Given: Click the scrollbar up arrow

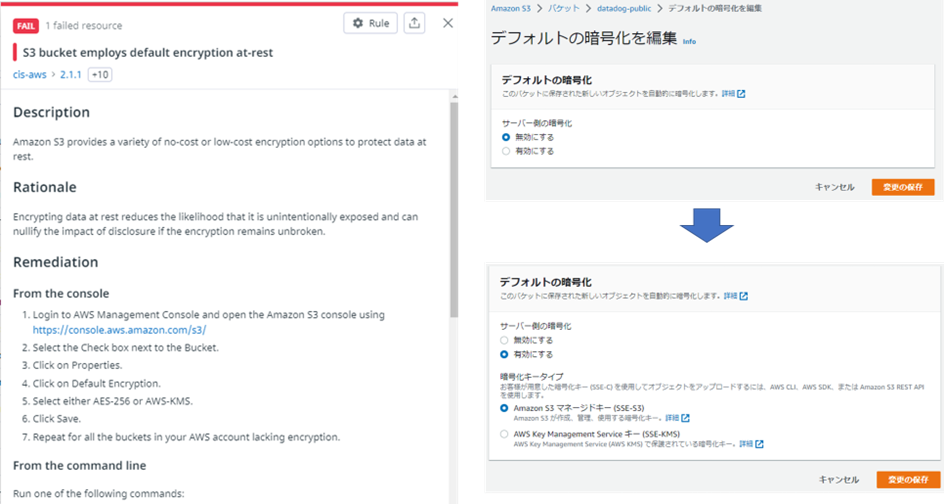Looking at the screenshot, I should pyautogui.click(x=455, y=96).
